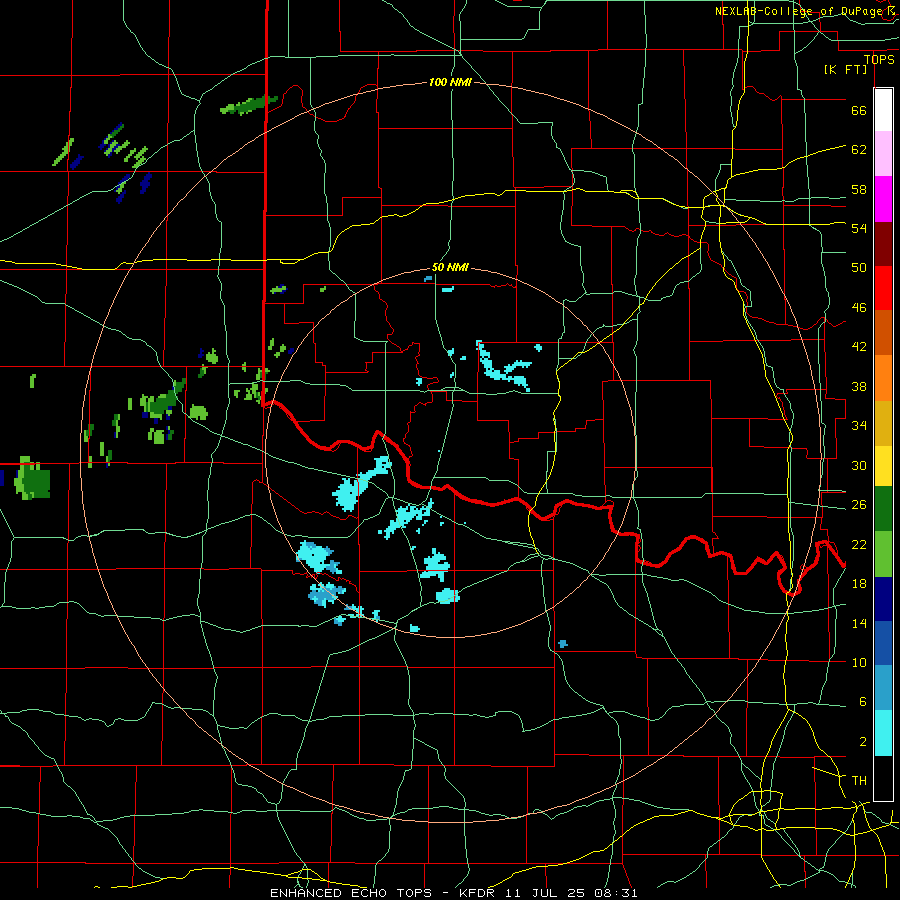Click the legend value "62"

tap(859, 150)
